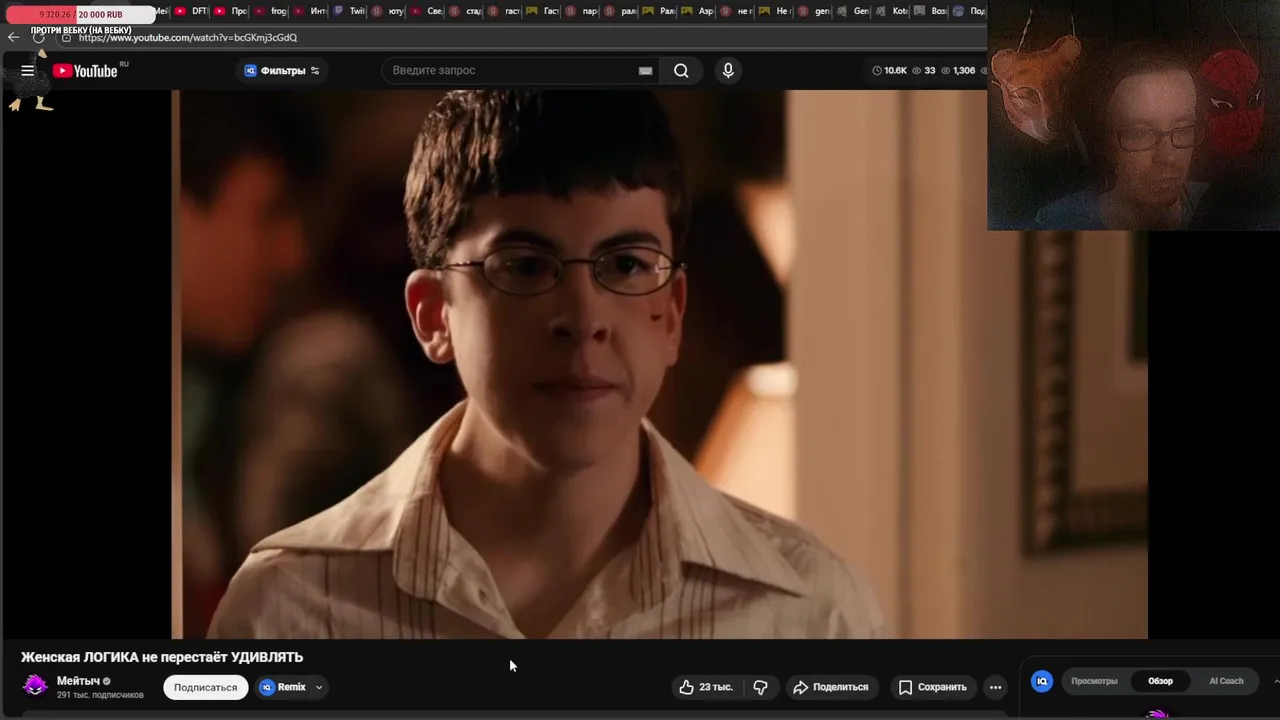This screenshot has width=1280, height=720.
Task: Open the on-screen keyboard in the search box
Action: [645, 70]
